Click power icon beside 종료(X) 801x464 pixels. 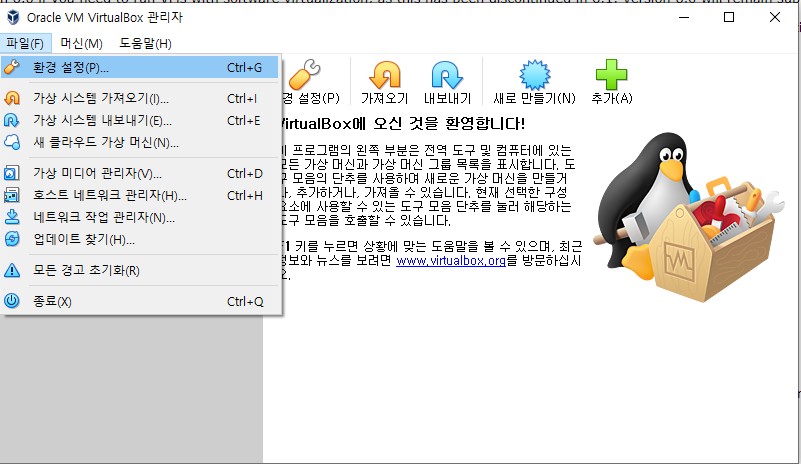click(x=12, y=301)
